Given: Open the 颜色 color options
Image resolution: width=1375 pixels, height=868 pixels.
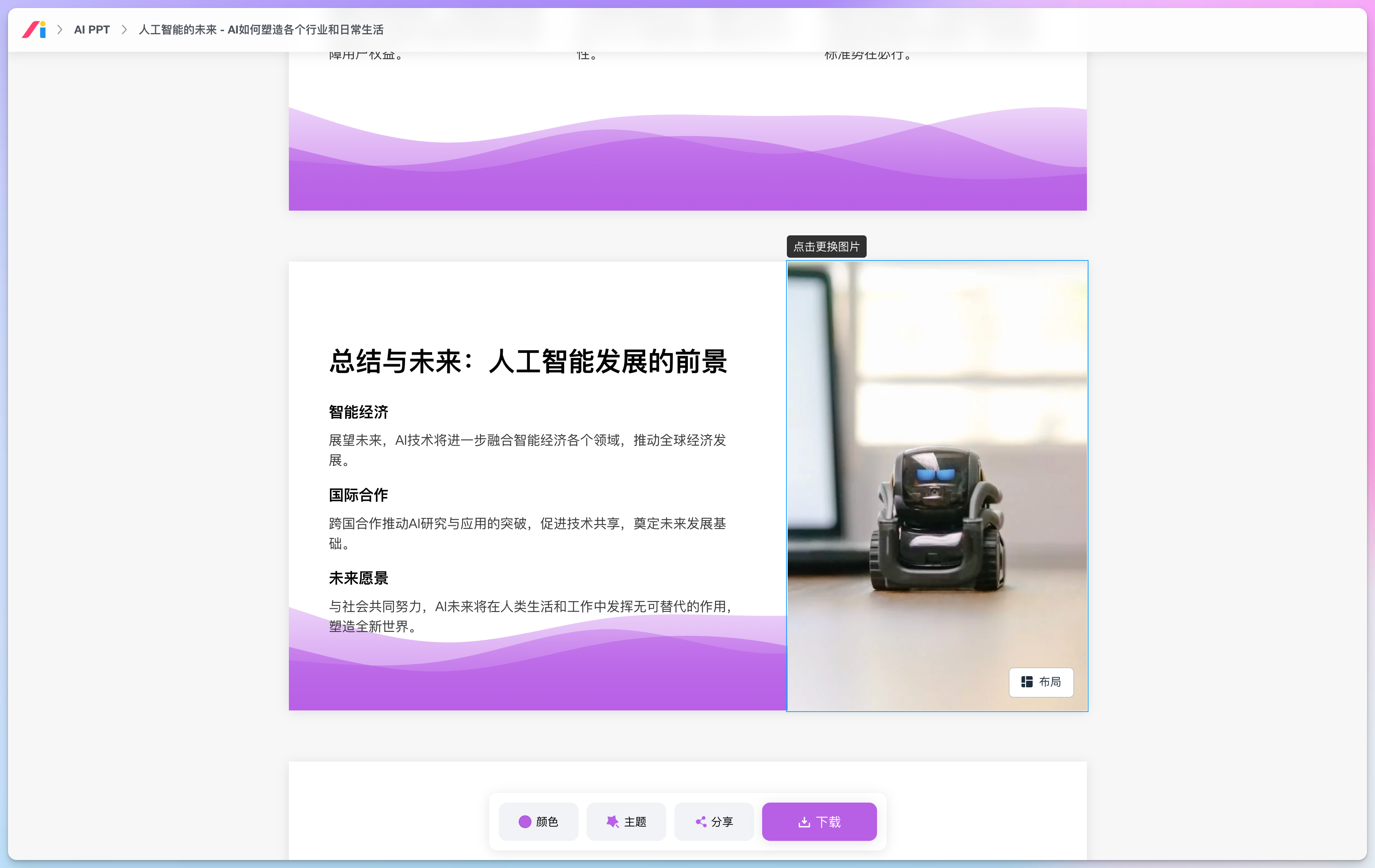Looking at the screenshot, I should pyautogui.click(x=538, y=821).
